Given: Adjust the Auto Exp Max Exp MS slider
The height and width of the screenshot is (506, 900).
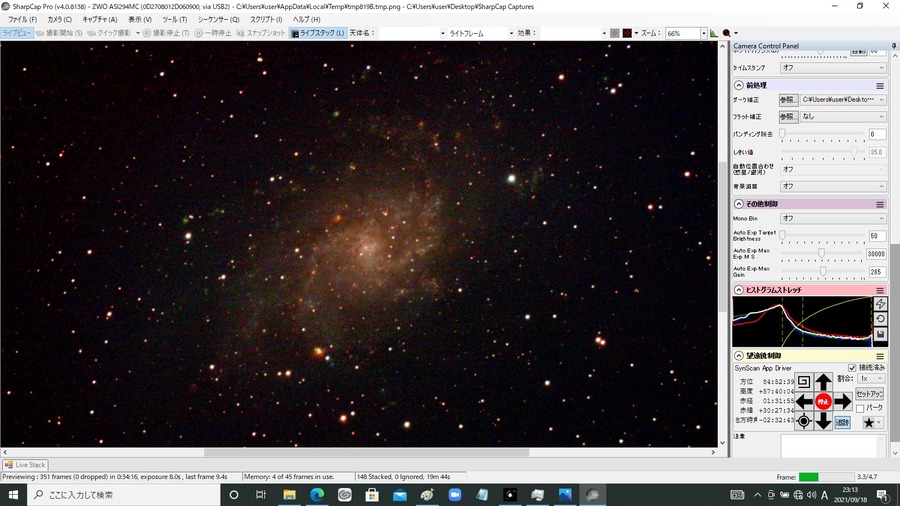Looking at the screenshot, I should 823,253.
